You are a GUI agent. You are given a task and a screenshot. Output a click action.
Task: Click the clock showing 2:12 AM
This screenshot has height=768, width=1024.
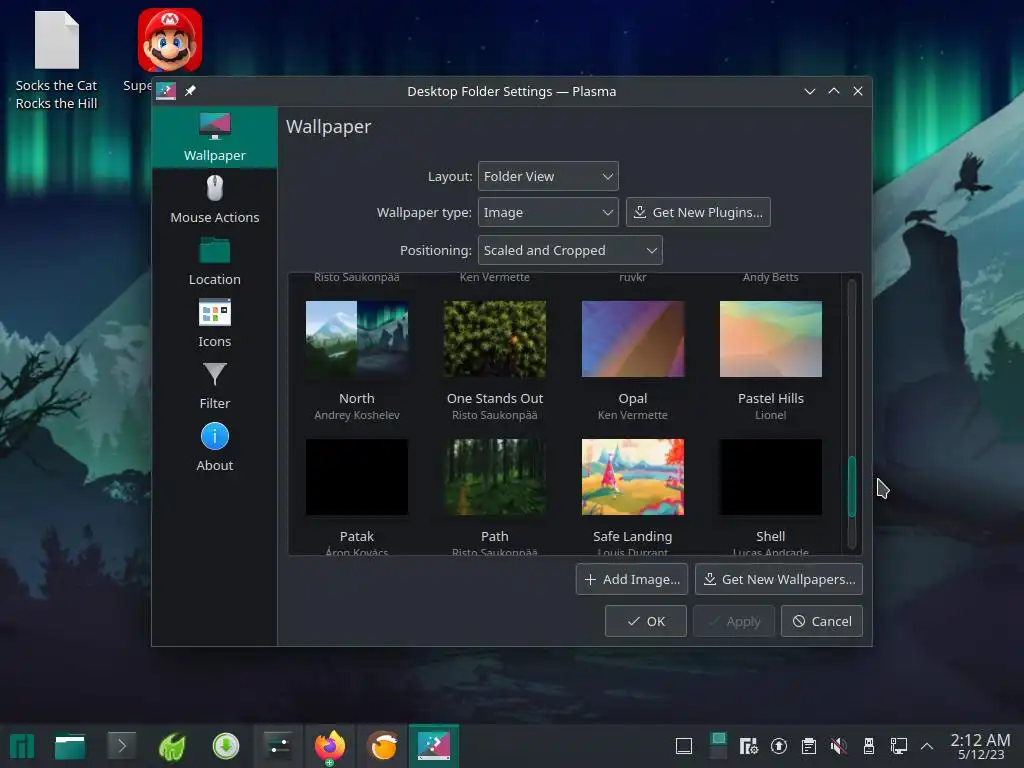pyautogui.click(x=980, y=746)
